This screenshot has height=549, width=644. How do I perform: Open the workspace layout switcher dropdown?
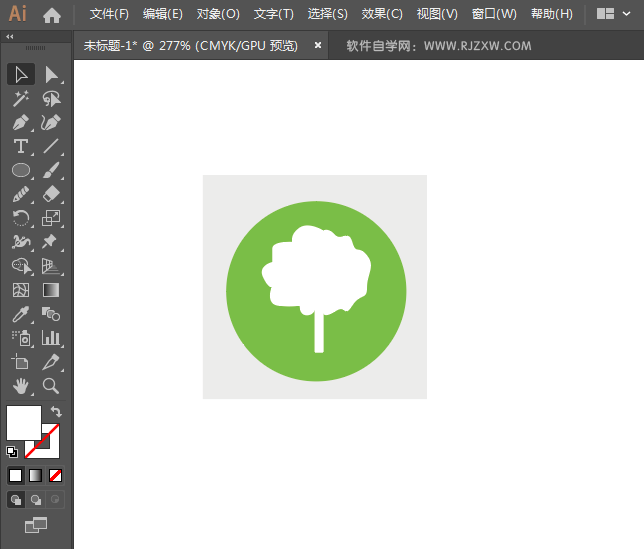click(614, 14)
